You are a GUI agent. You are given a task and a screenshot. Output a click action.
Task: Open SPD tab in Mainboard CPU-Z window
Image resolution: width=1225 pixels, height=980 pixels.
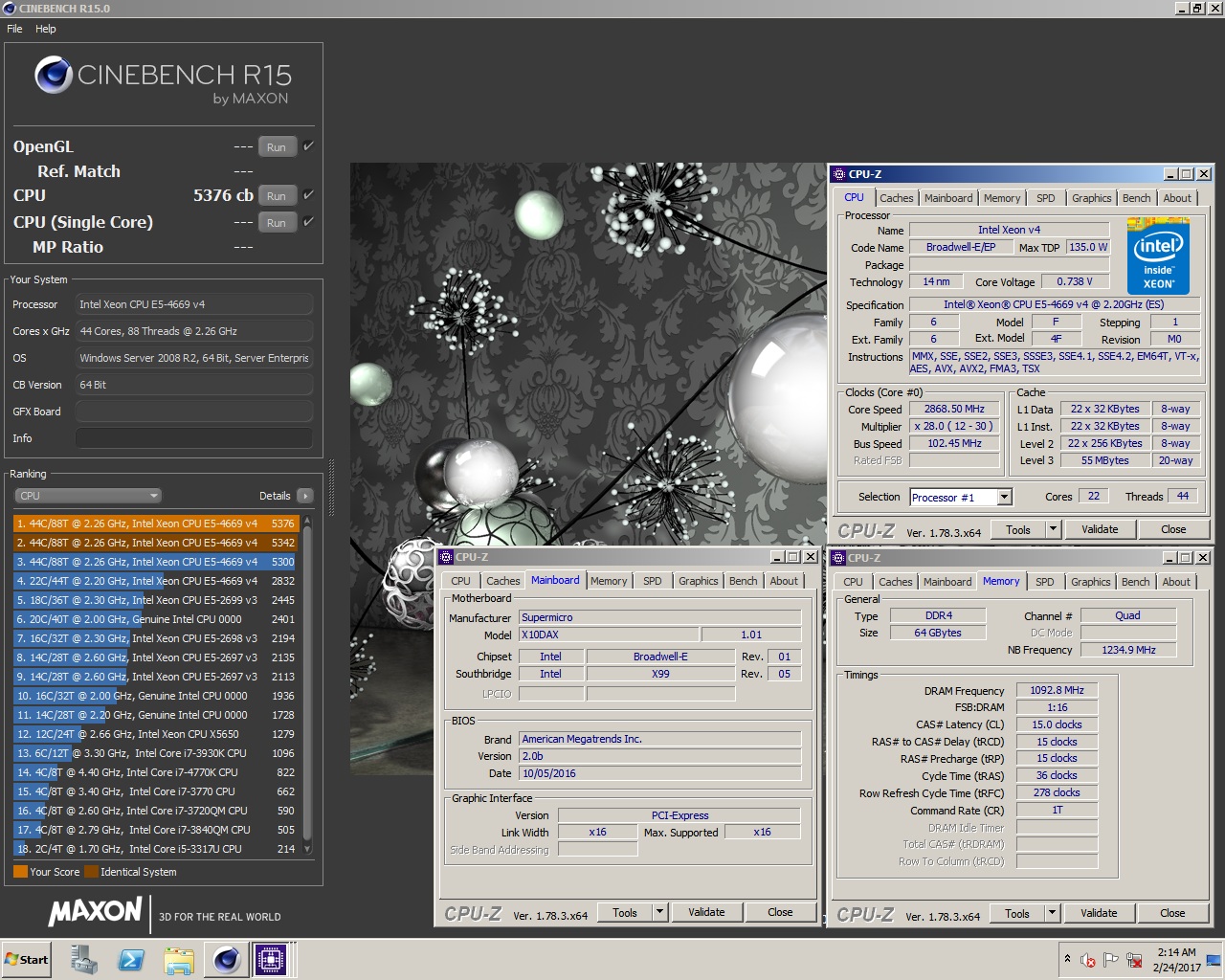coord(653,581)
